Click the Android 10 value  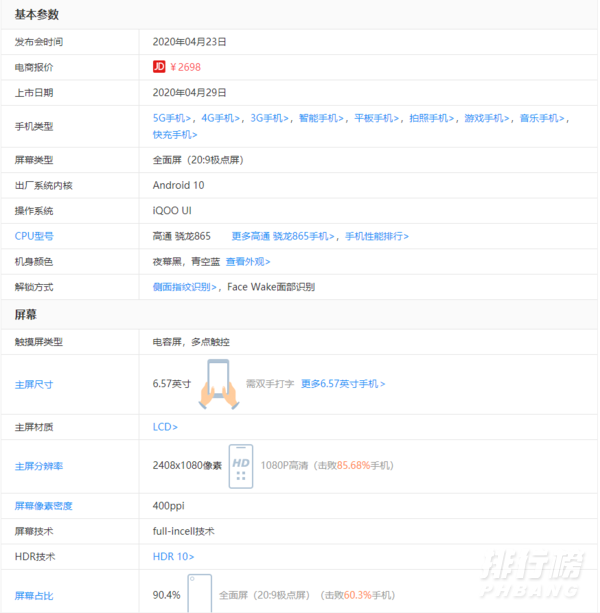point(179,185)
